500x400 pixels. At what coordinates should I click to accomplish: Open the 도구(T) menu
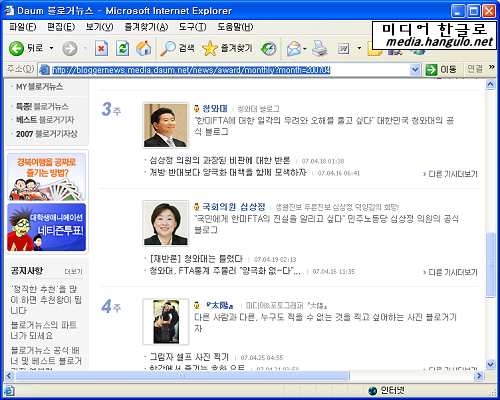click(x=192, y=27)
